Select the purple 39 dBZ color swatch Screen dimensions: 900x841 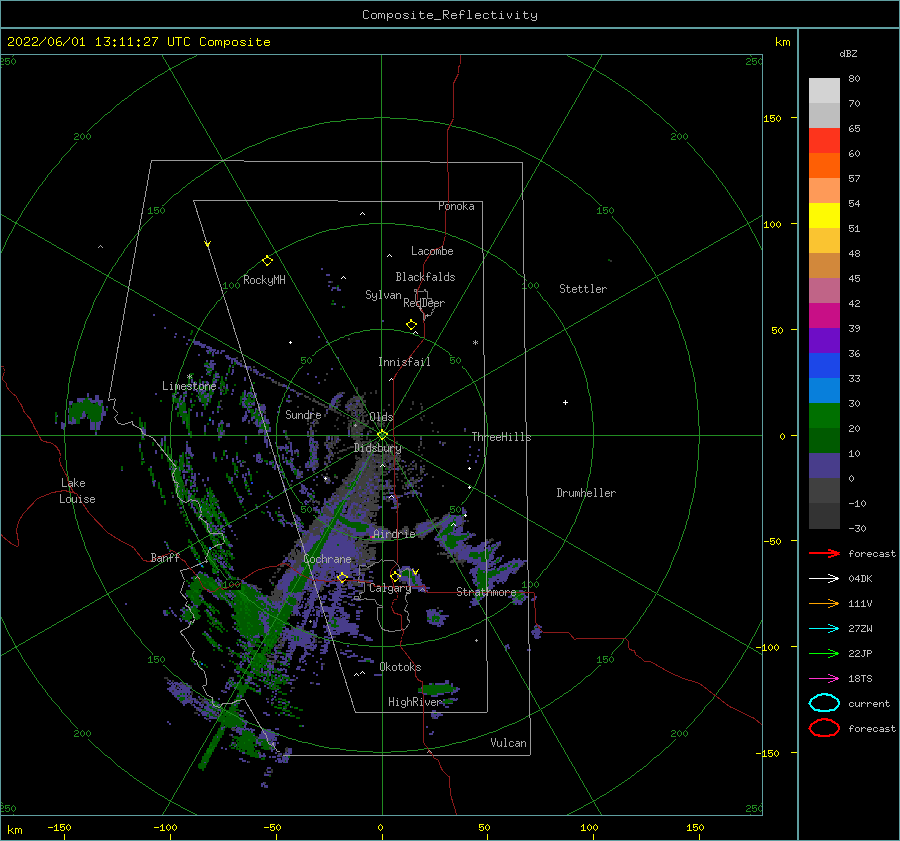tap(824, 341)
